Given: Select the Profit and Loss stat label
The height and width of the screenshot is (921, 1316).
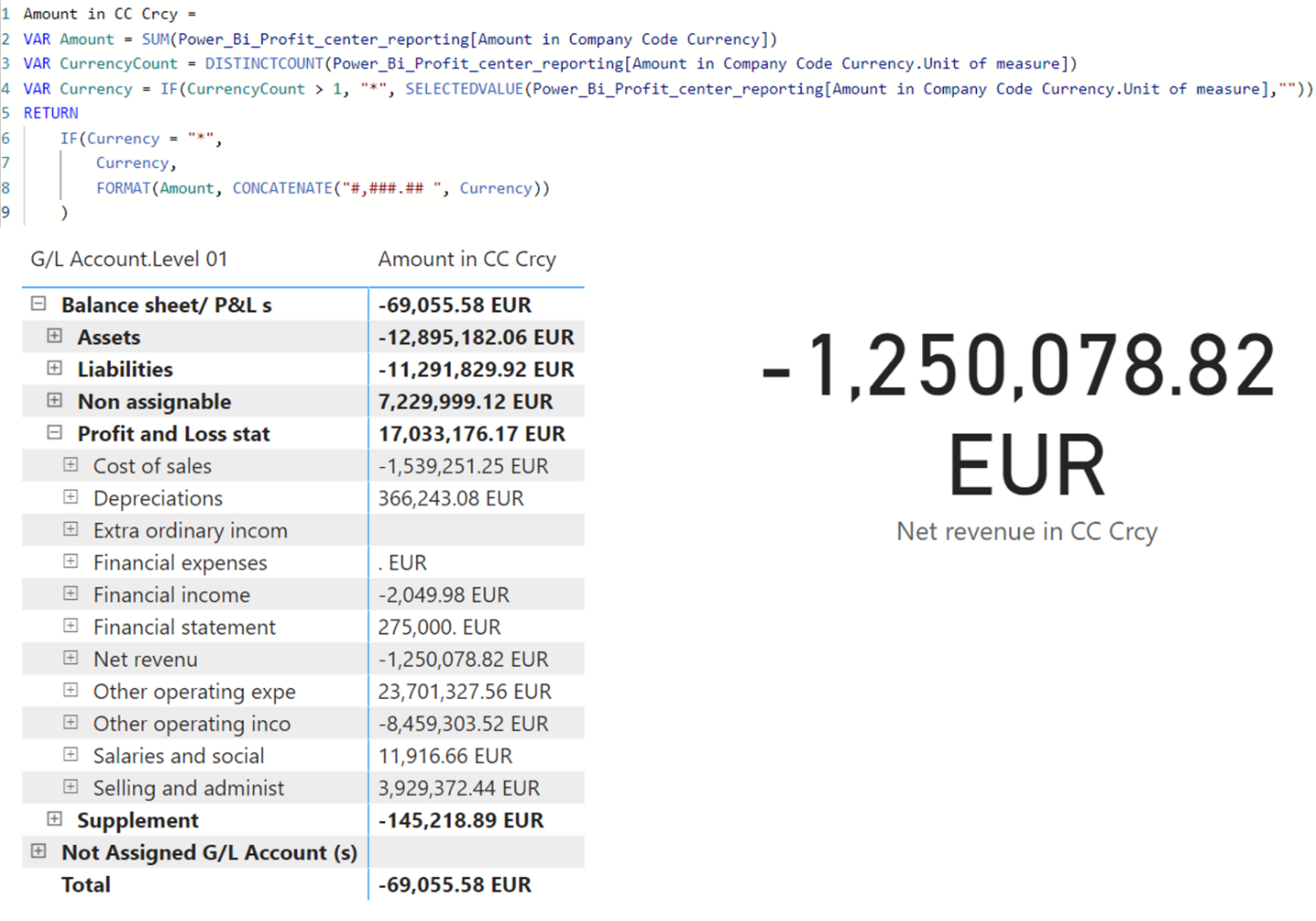Looking at the screenshot, I should coord(174,434).
